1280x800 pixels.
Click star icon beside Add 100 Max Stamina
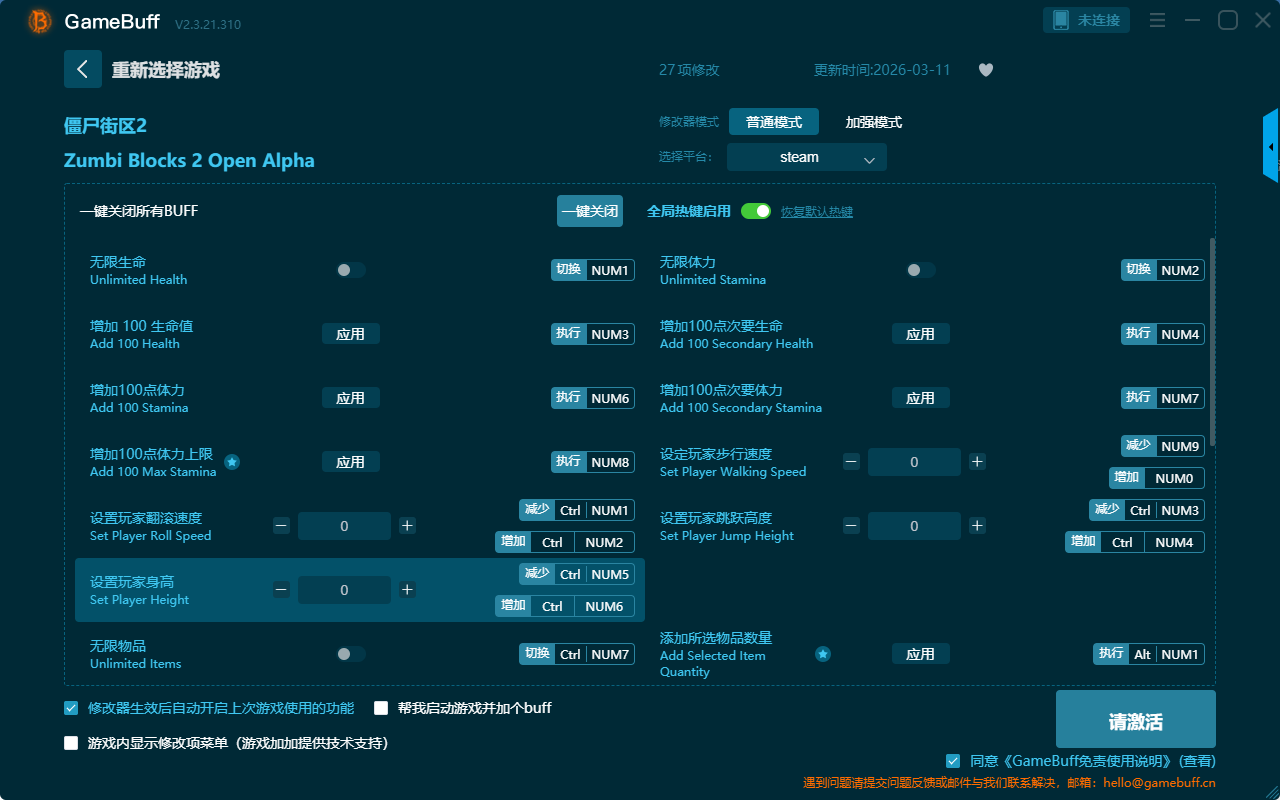click(x=232, y=462)
